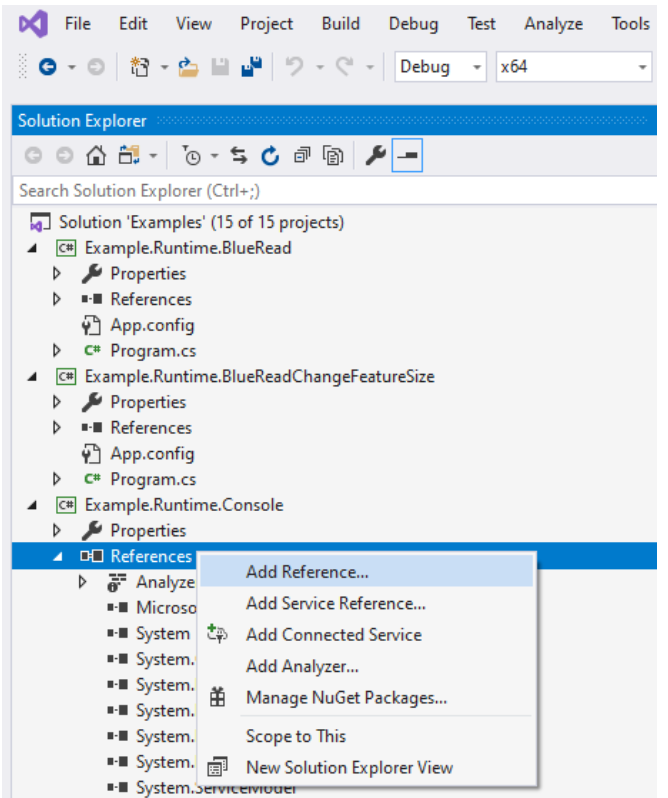
Task: Choose Add Reference... from context menu
Action: click(307, 572)
